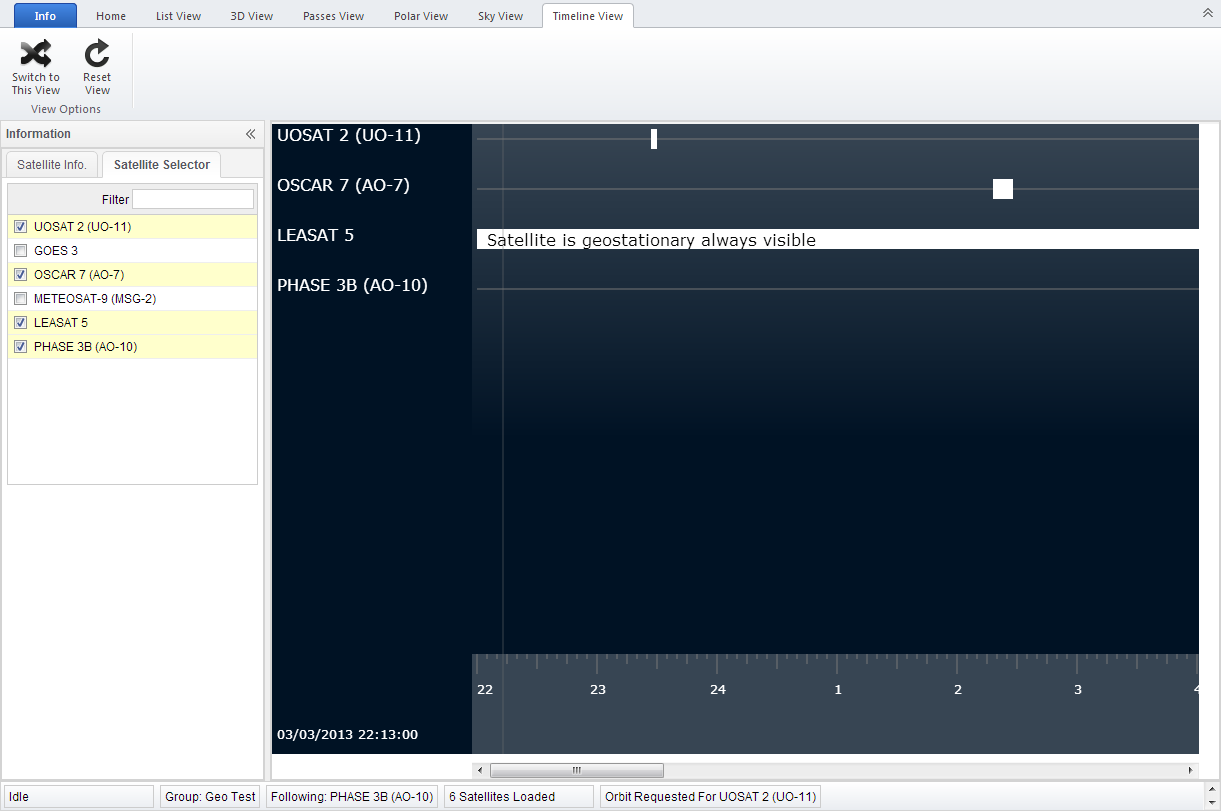Collapse the Information panel with the double chevron
This screenshot has width=1221, height=811.
250,134
